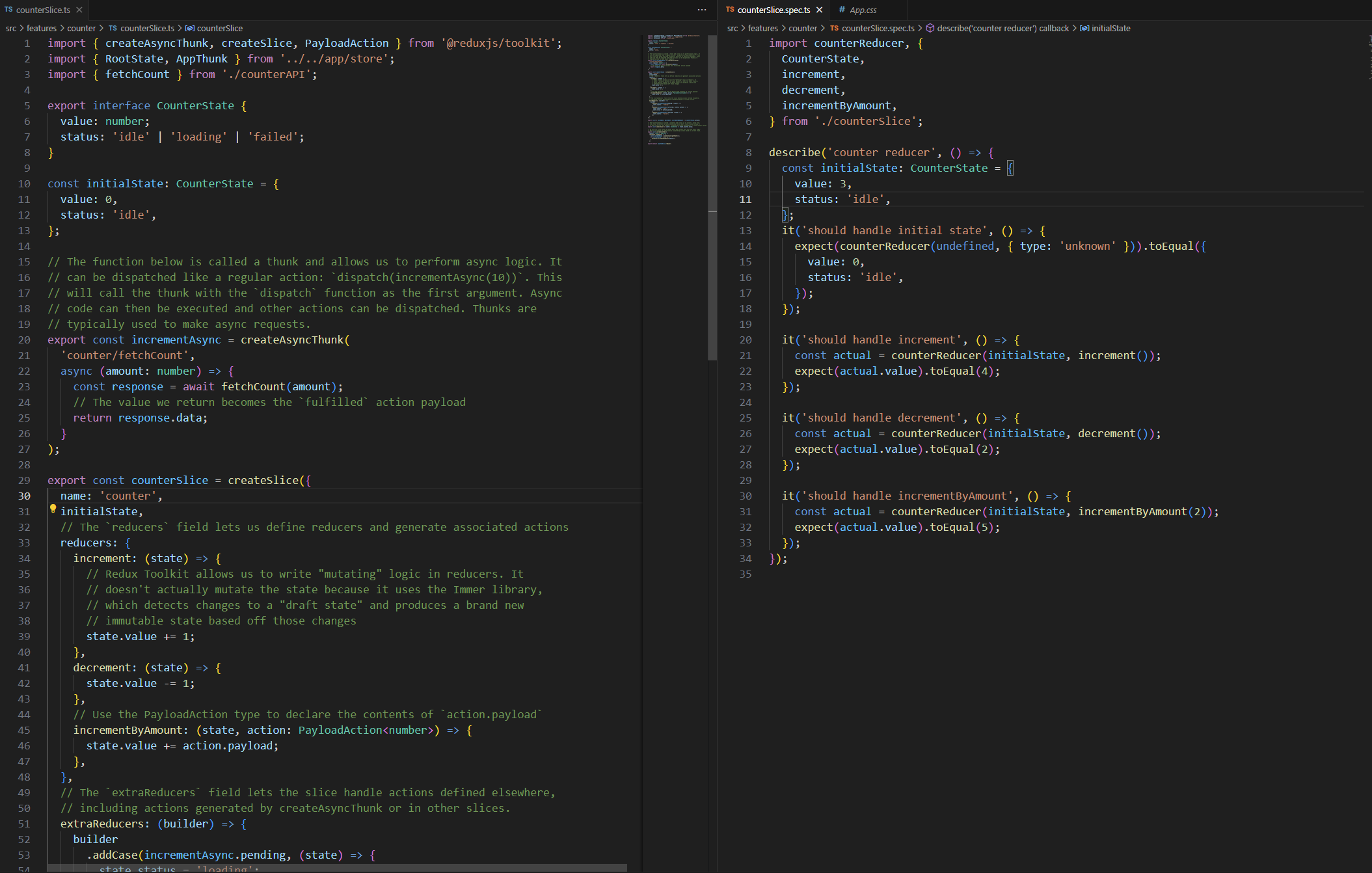Open 'features' breadcrumb in left editor

click(42, 28)
